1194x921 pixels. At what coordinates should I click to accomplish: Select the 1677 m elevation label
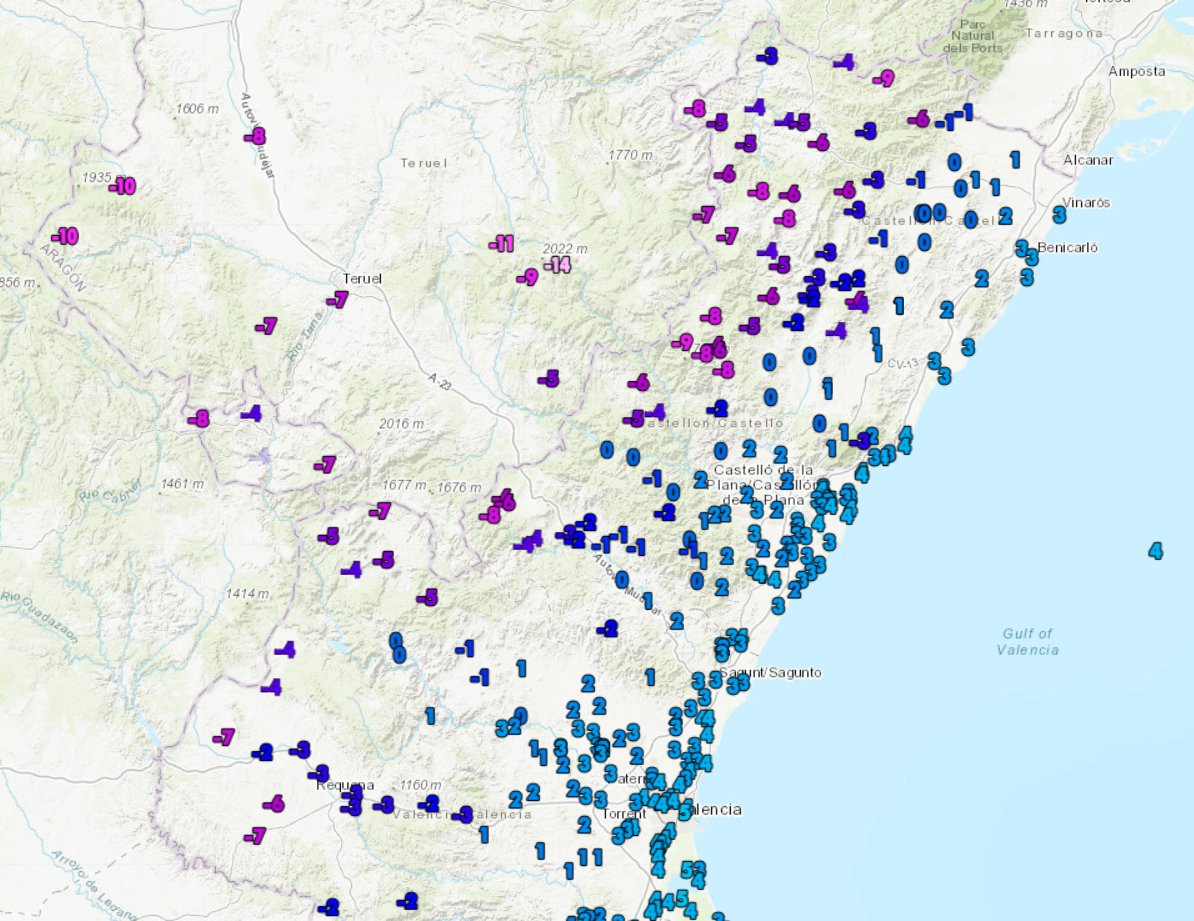click(404, 485)
